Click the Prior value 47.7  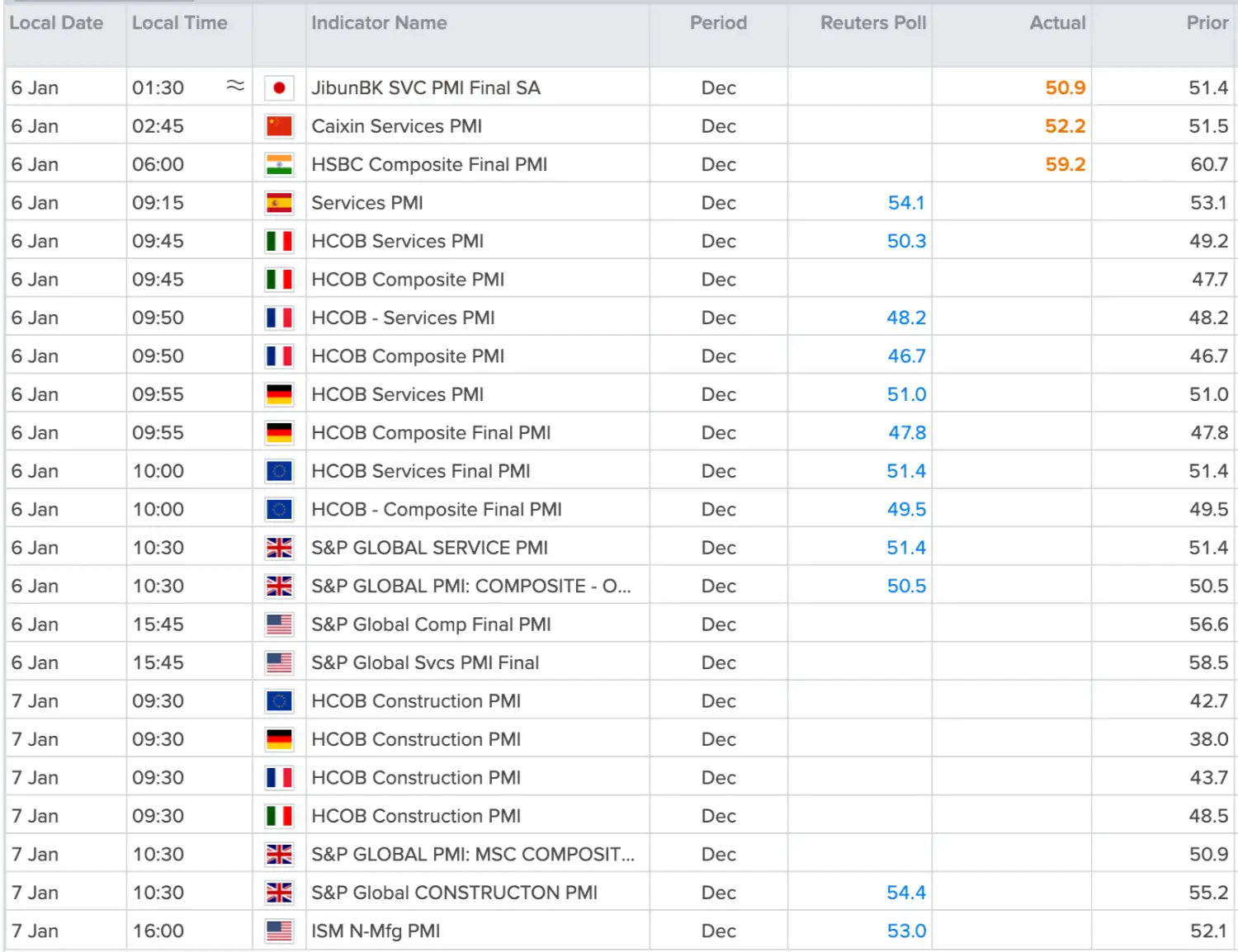click(1209, 280)
